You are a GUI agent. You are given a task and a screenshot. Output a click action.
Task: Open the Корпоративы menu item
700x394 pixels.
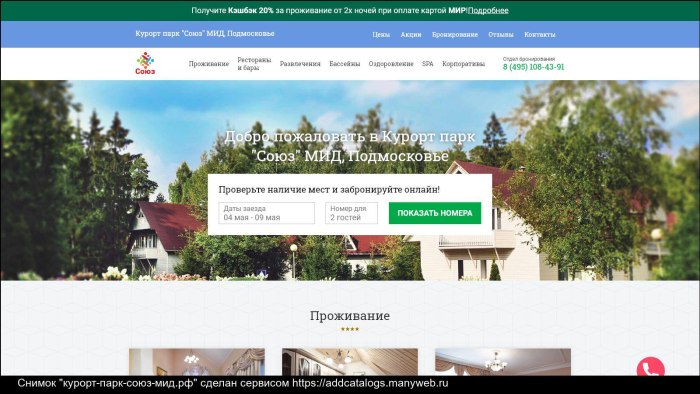click(x=463, y=64)
